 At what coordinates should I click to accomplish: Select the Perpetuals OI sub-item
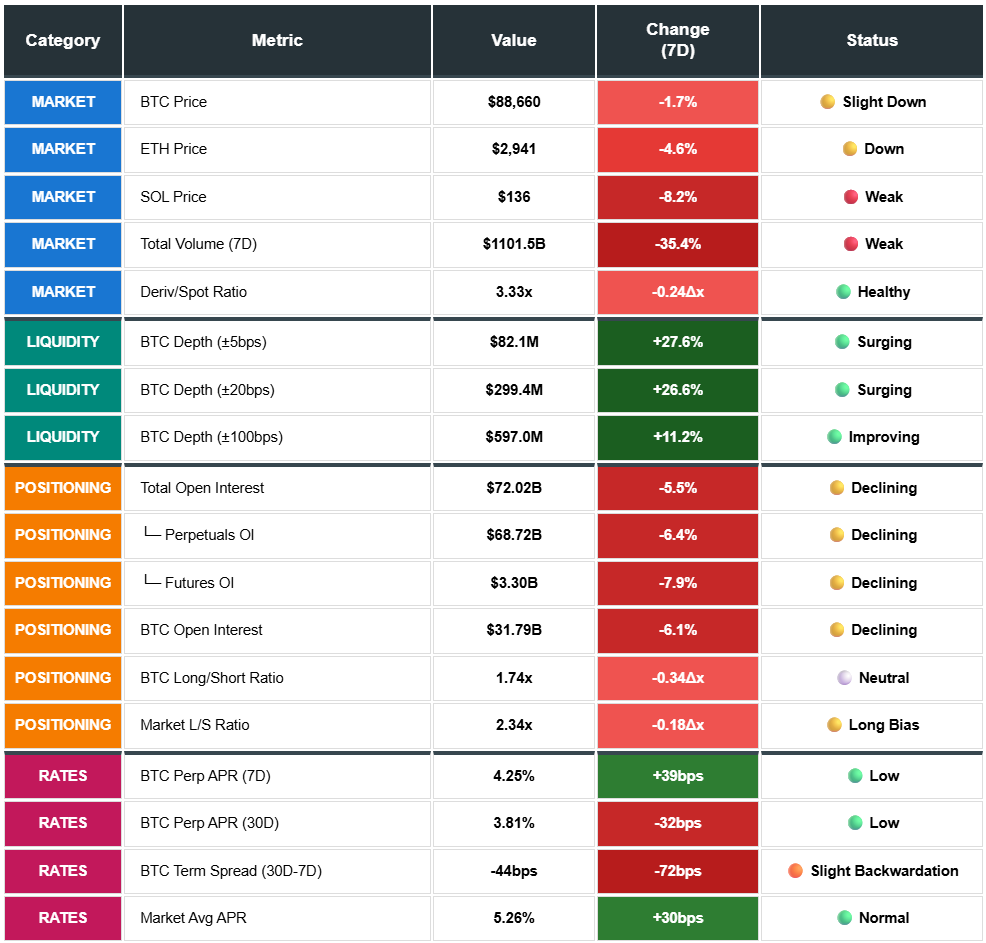208,535
